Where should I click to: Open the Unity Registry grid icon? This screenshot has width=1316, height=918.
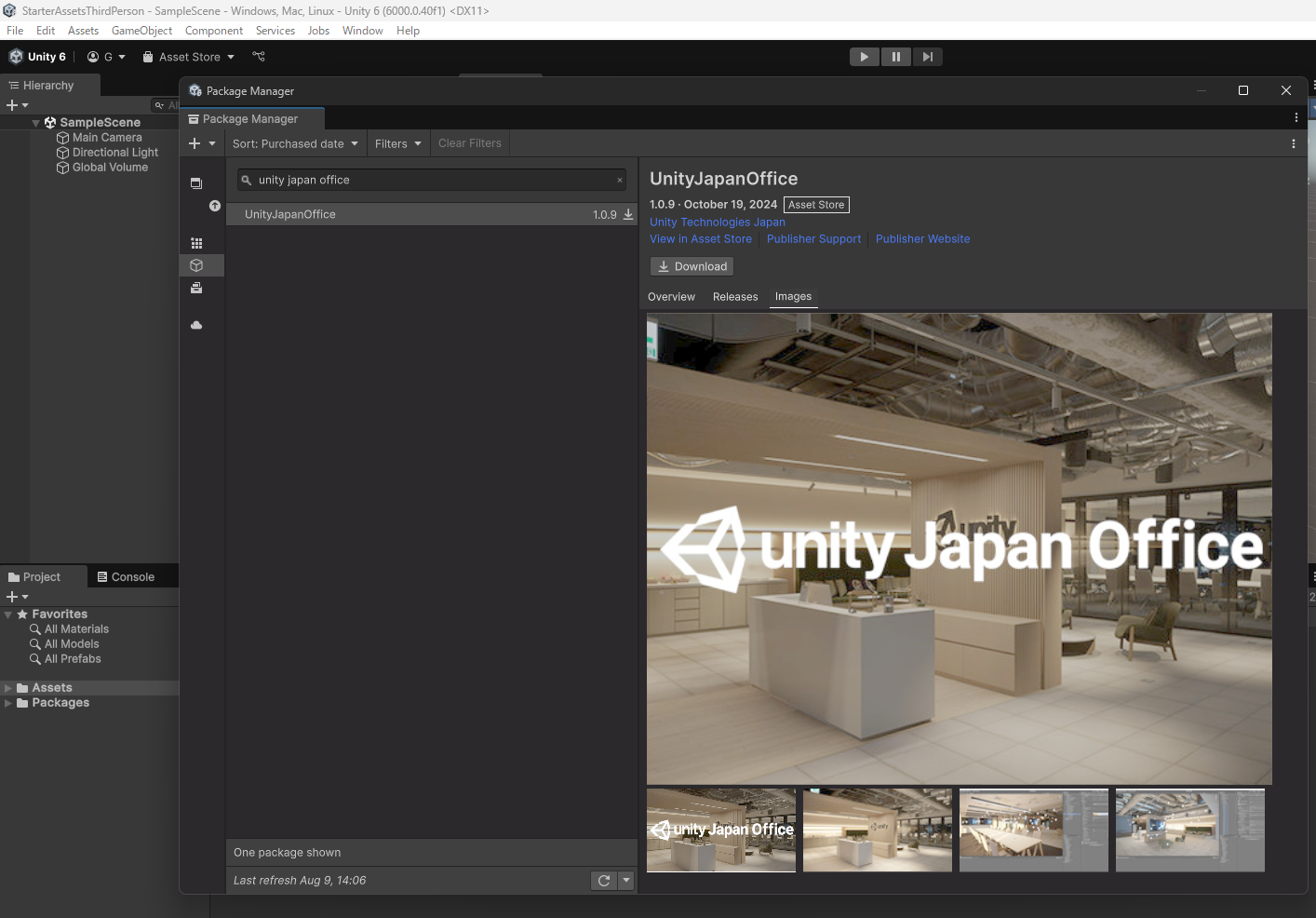pyautogui.click(x=196, y=243)
